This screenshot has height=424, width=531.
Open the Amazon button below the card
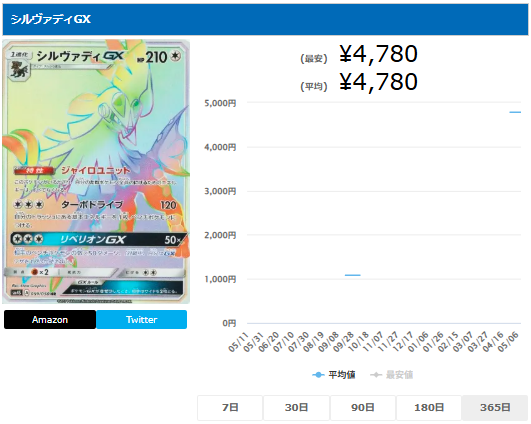tap(50, 319)
